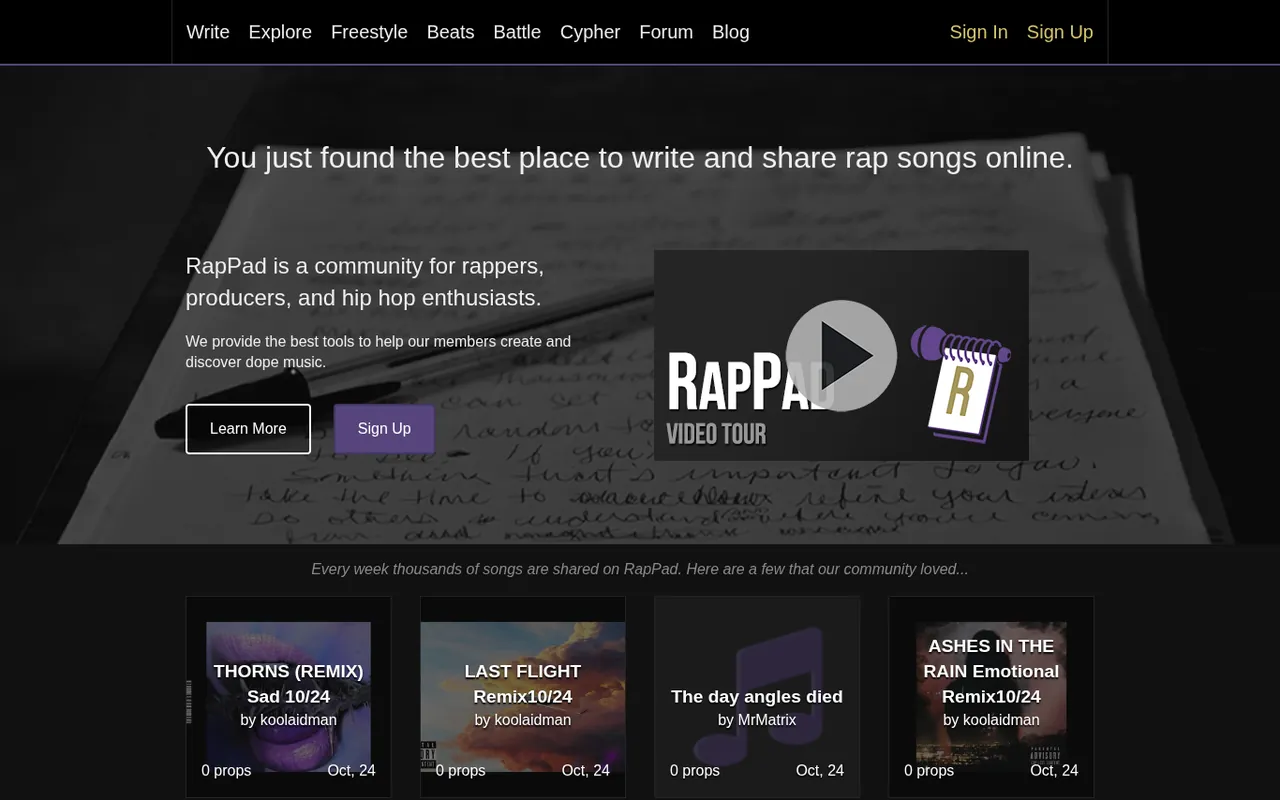
Task: Browse the Beats section
Action: pyautogui.click(x=450, y=32)
